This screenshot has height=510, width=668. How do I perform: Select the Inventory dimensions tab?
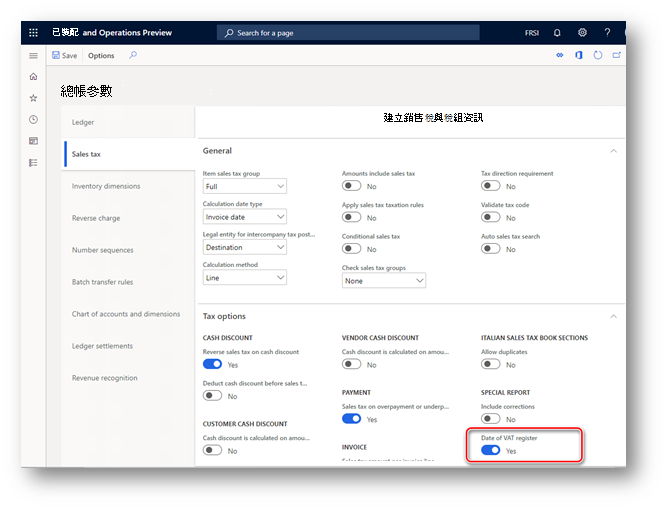(x=128, y=186)
